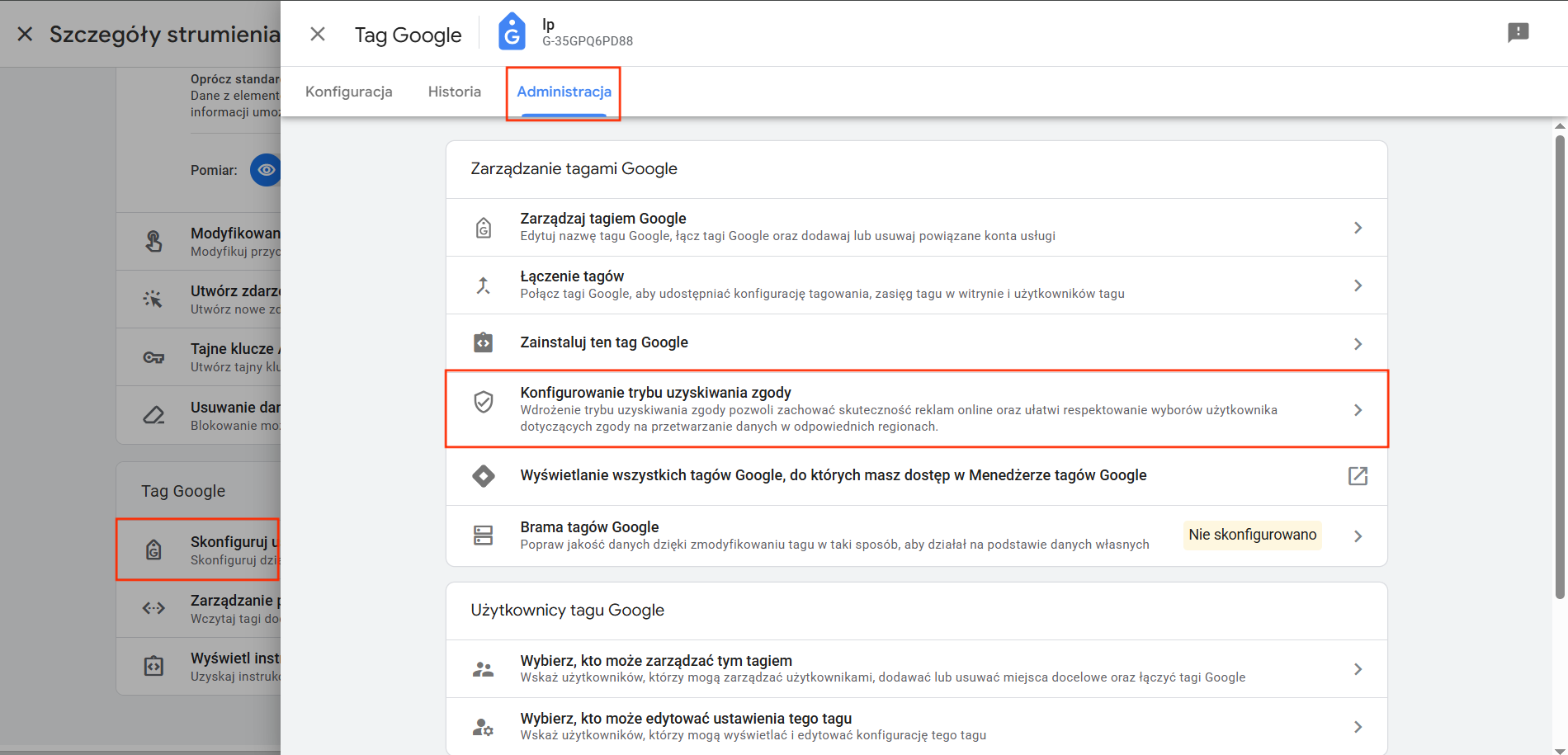Click the Zainstaluj ten tag Google code icon
Screen dimensions: 1568x755
[484, 342]
